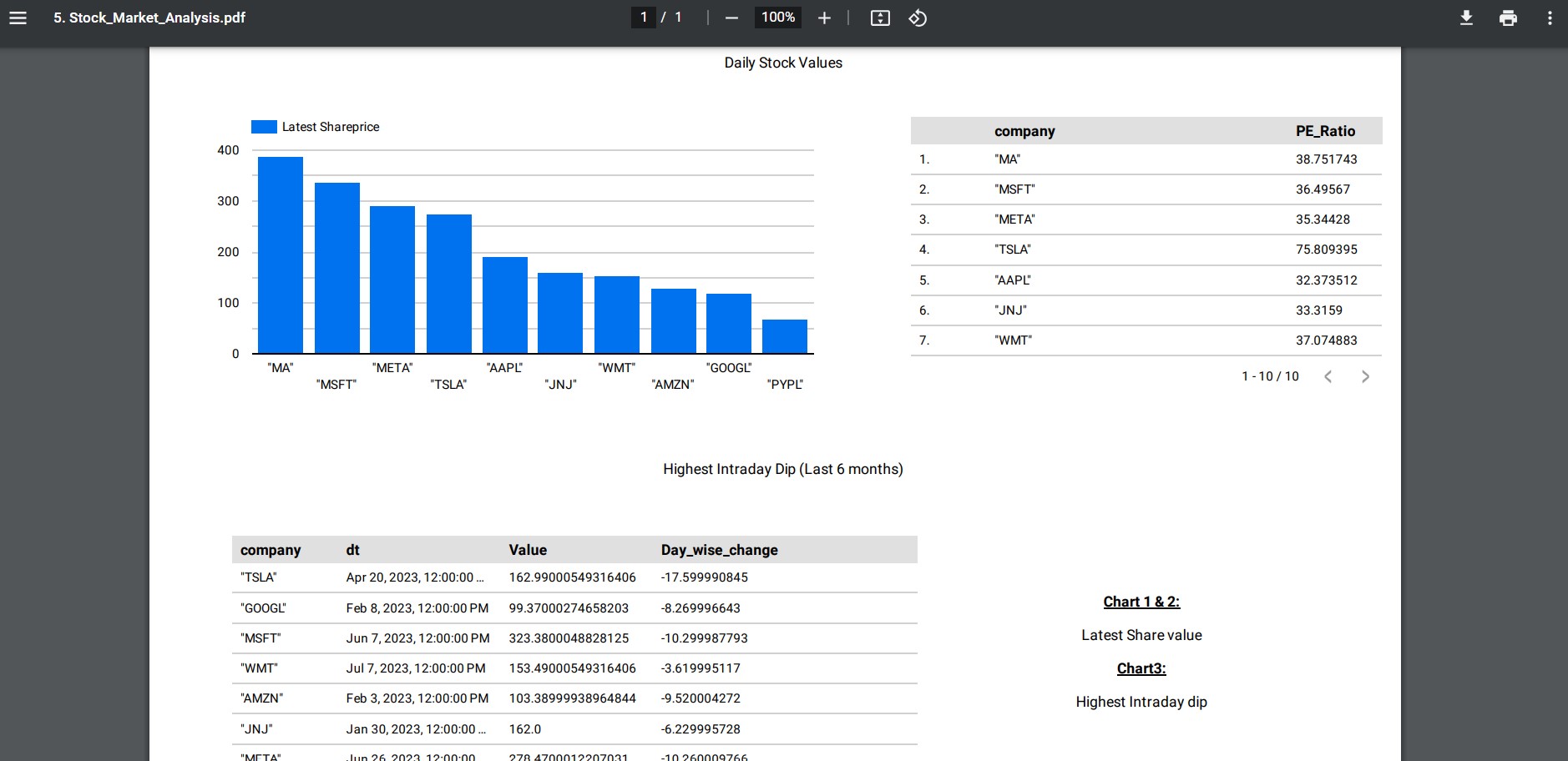Screen dimensions: 1568x761
Task: Click the Chart3: heading
Action: [x=1141, y=668]
